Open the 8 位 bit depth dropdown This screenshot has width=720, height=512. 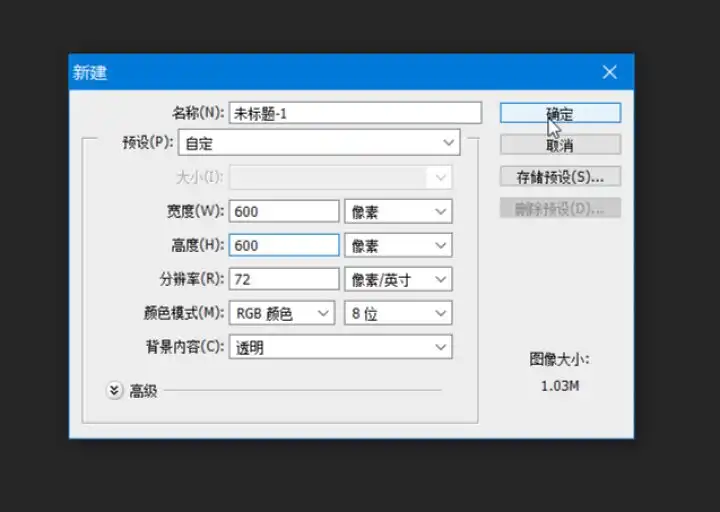coord(398,313)
